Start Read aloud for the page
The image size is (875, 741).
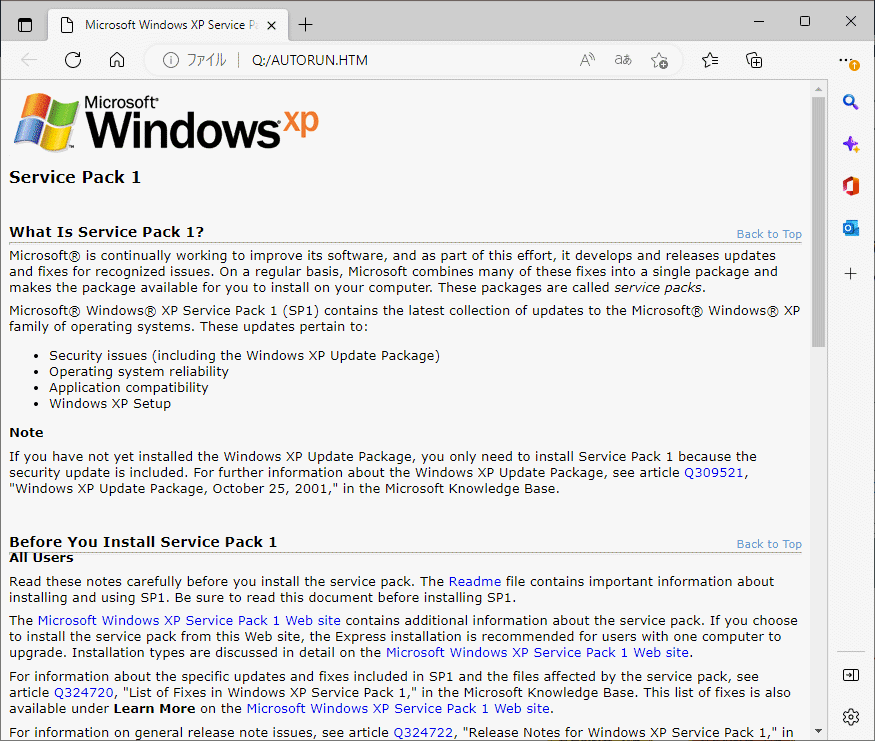point(586,60)
